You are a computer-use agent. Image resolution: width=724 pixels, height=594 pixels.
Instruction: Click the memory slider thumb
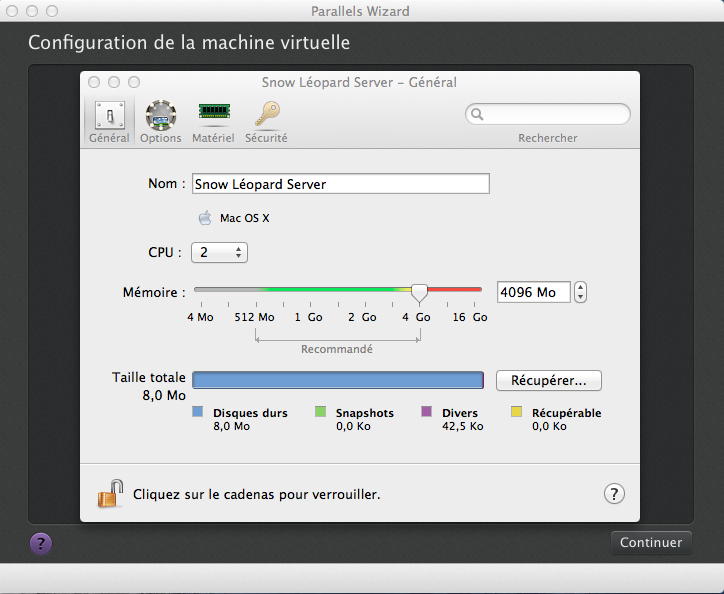(419, 293)
